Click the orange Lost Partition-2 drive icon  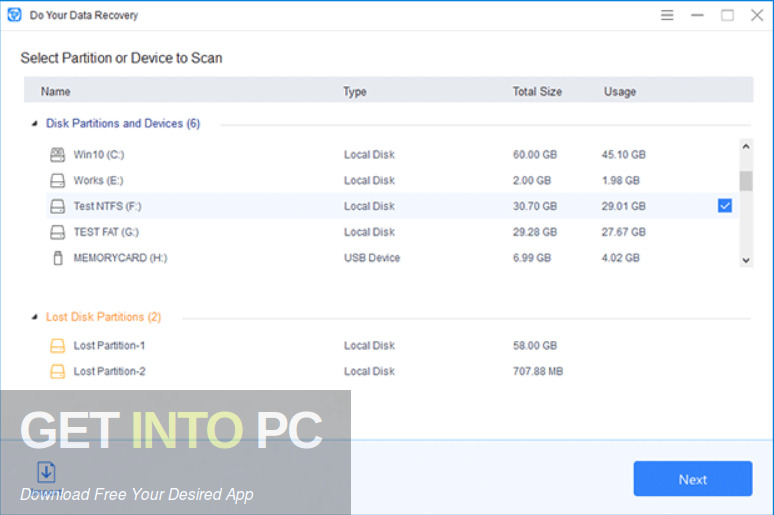(x=57, y=371)
